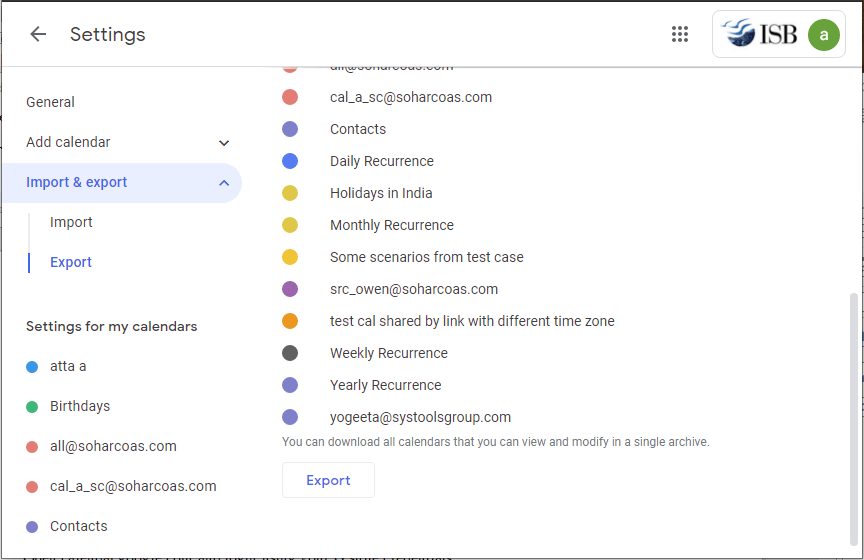Click yellow dot beside Holidays in India

(290, 193)
